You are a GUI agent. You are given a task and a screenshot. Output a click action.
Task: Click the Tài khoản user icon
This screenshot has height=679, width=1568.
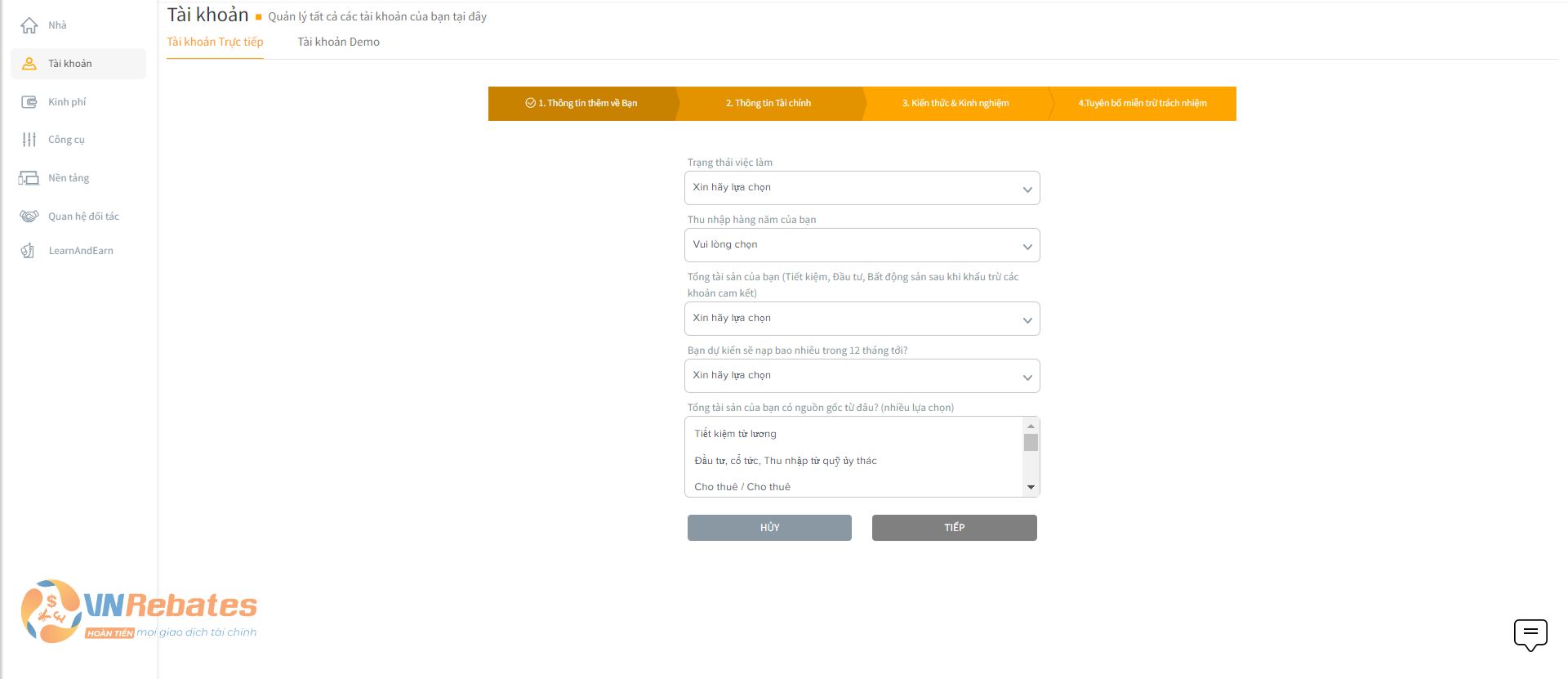(29, 64)
